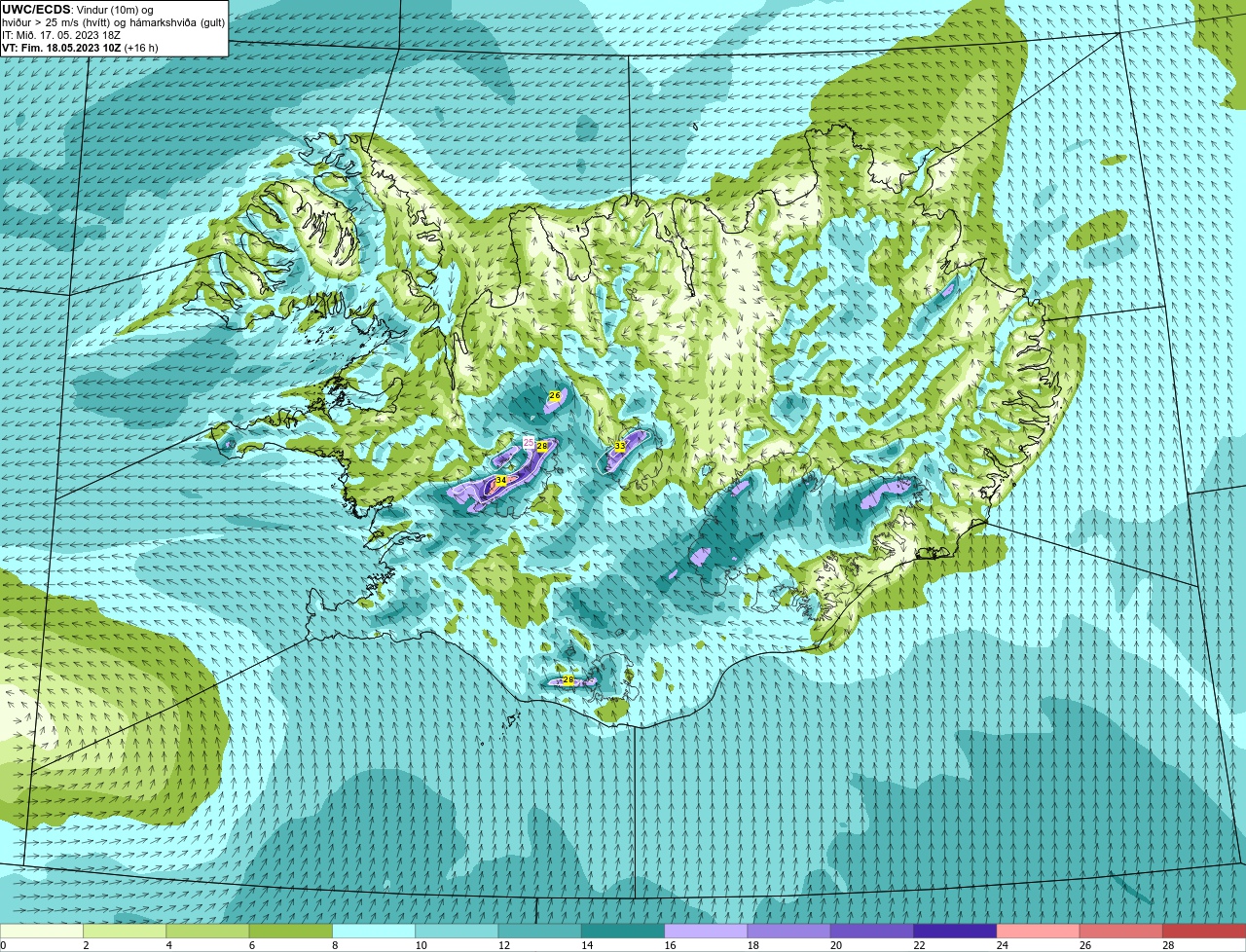Click the white 25 gust label
Image resolution: width=1246 pixels, height=952 pixels.
[x=529, y=442]
